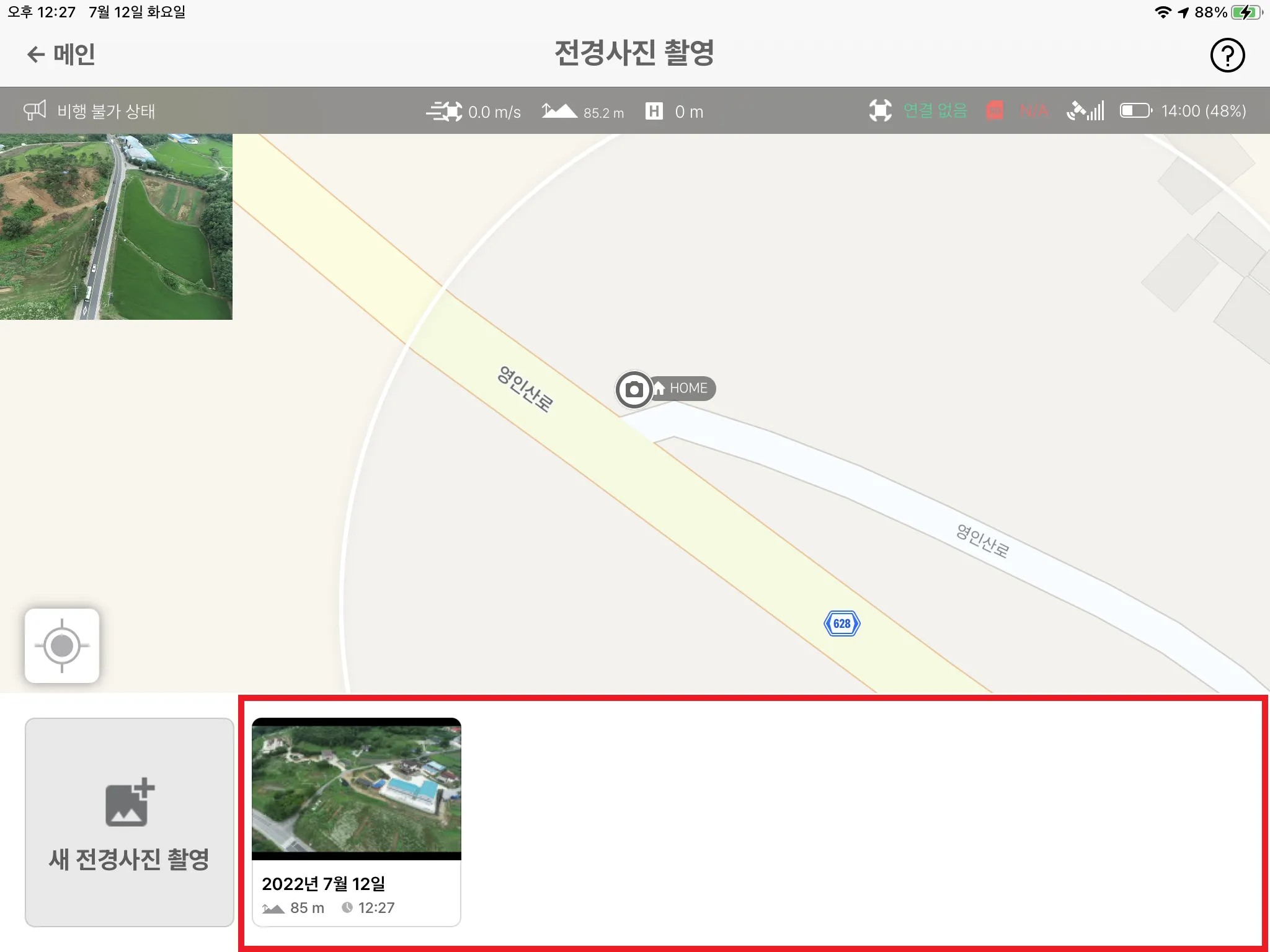Image resolution: width=1270 pixels, height=952 pixels.
Task: Tap the 연결 없음 connection text
Action: pos(935,111)
